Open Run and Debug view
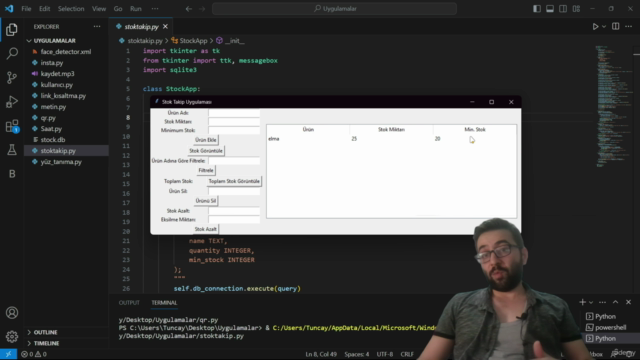Viewport: 640px width, 360px height. point(12,102)
